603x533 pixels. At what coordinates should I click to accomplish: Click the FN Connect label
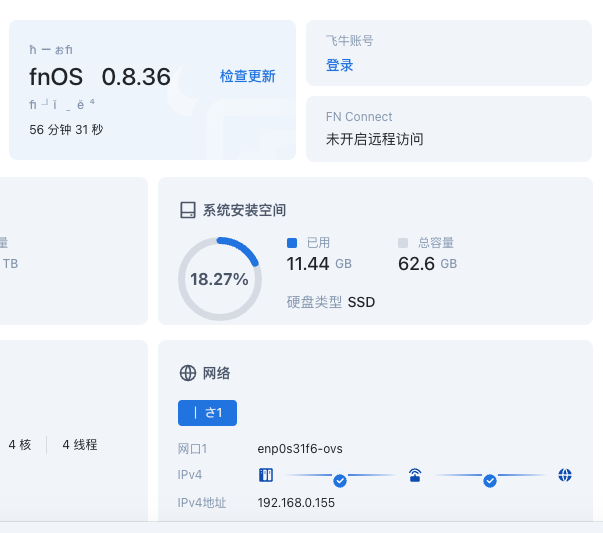[x=359, y=117]
